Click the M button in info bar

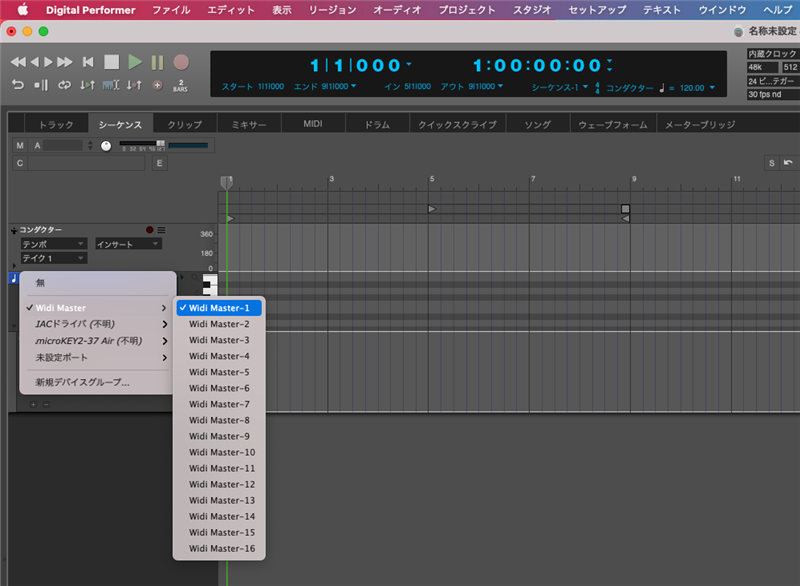pyautogui.click(x=20, y=146)
